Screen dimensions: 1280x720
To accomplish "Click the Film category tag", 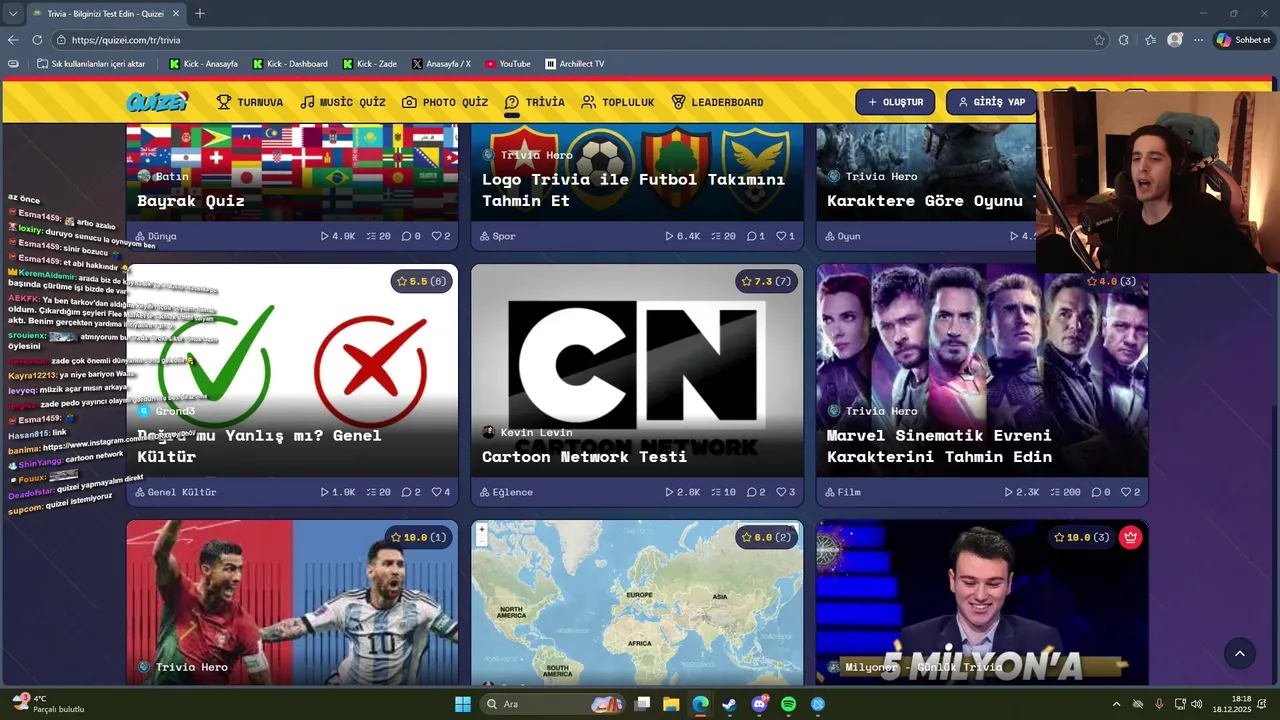I will click(x=843, y=492).
